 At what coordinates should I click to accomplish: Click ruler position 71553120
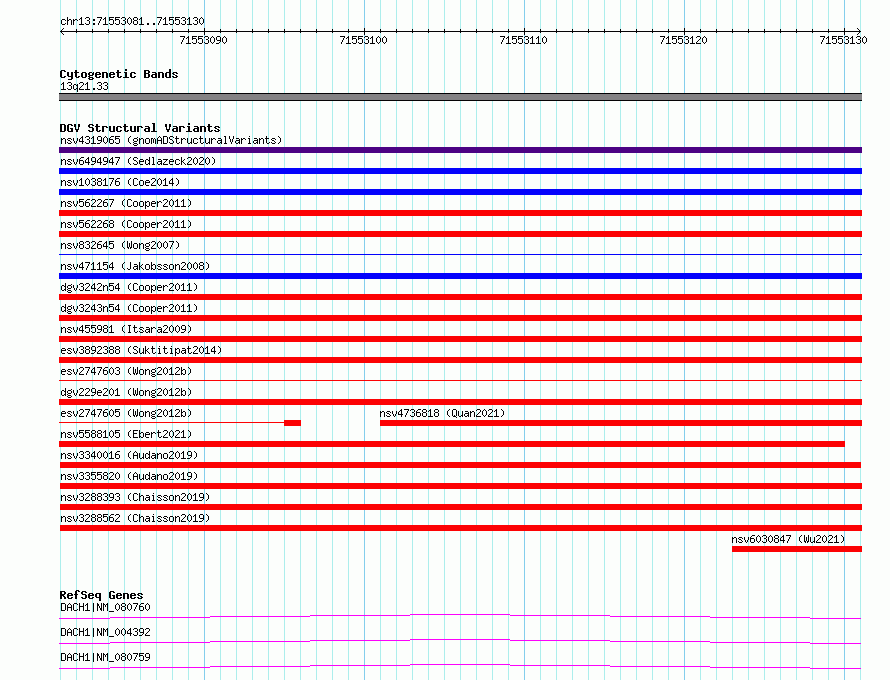pyautogui.click(x=683, y=40)
